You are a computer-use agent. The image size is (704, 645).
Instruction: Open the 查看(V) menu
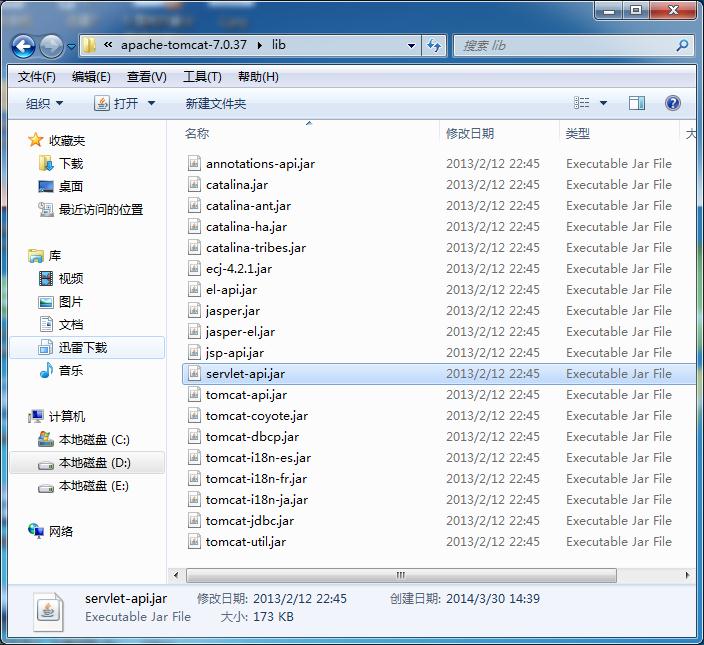tap(146, 77)
